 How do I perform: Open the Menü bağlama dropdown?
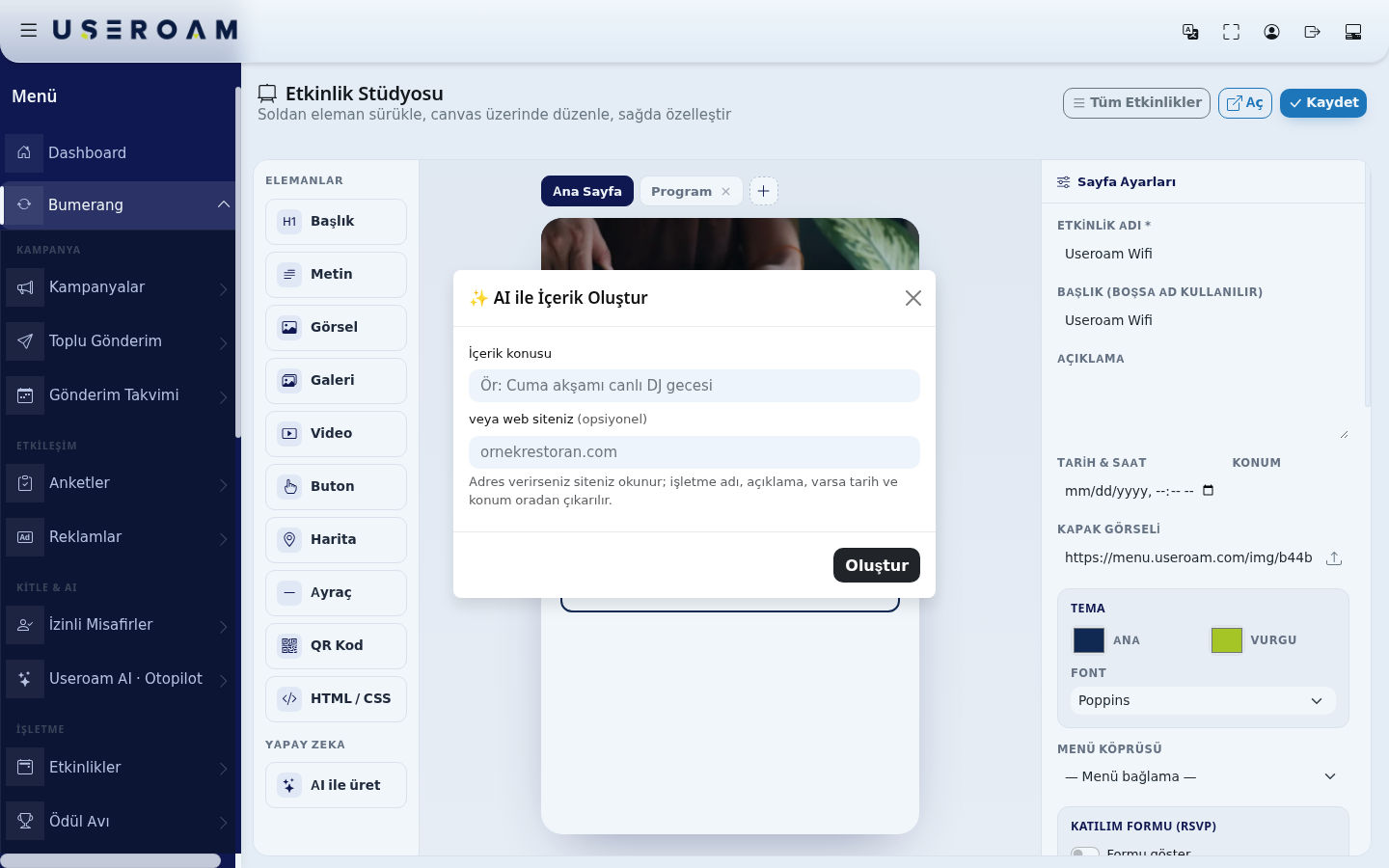pos(1203,776)
